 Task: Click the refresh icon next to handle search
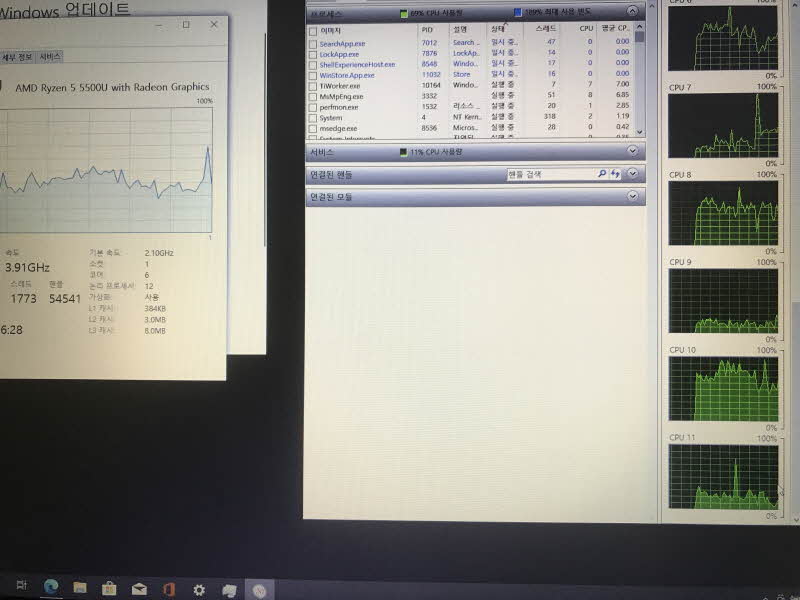[x=615, y=174]
